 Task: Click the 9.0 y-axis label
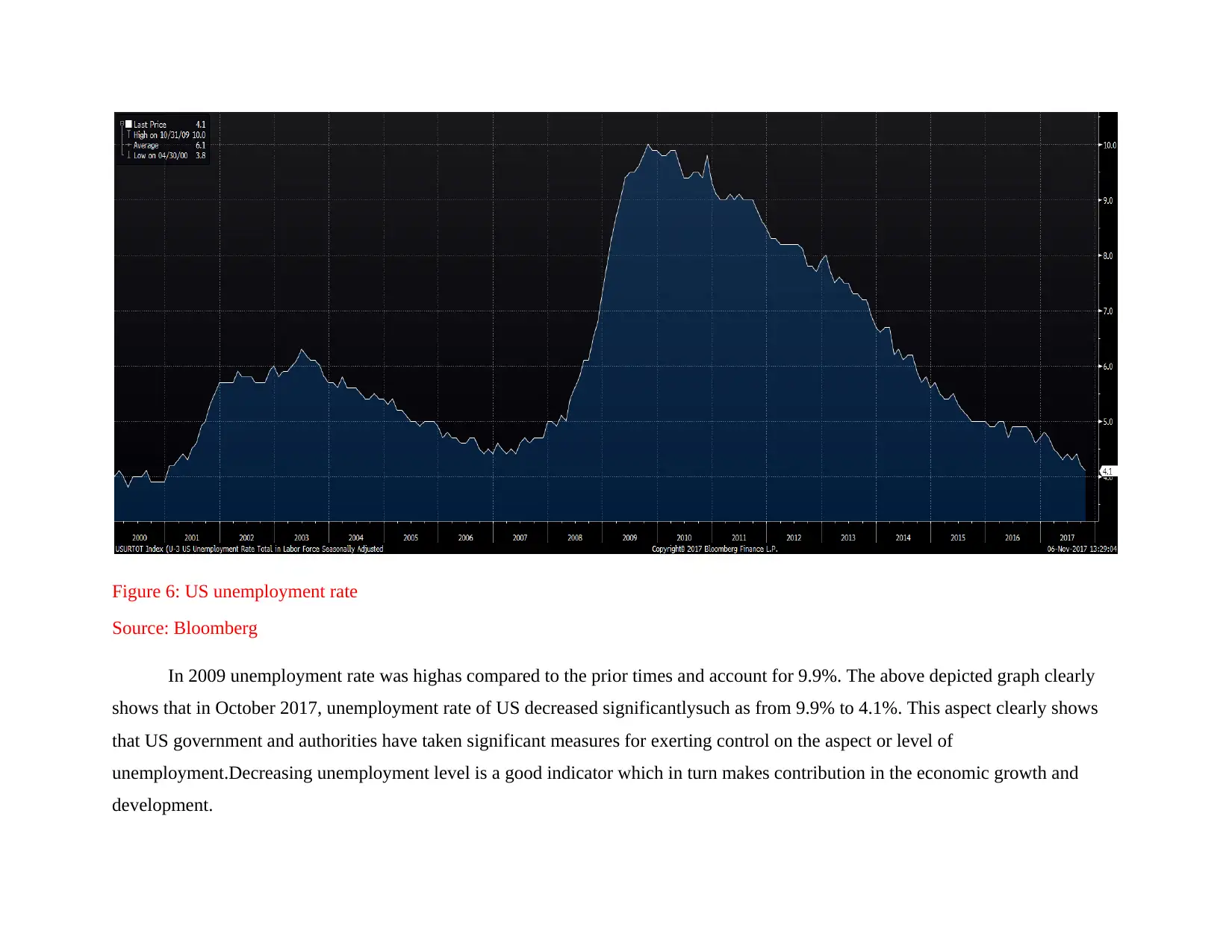1108,201
